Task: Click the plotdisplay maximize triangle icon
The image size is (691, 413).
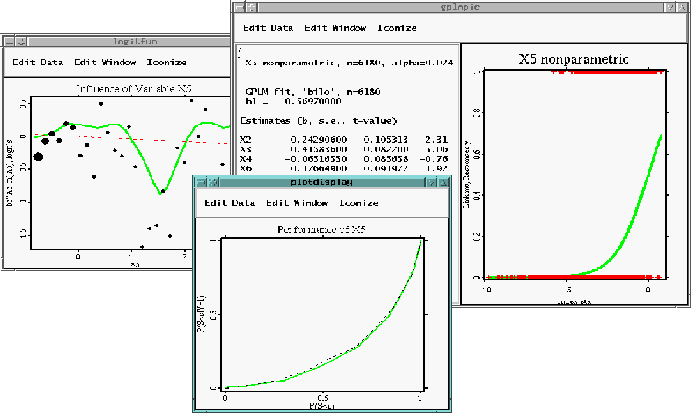Action: (x=443, y=182)
